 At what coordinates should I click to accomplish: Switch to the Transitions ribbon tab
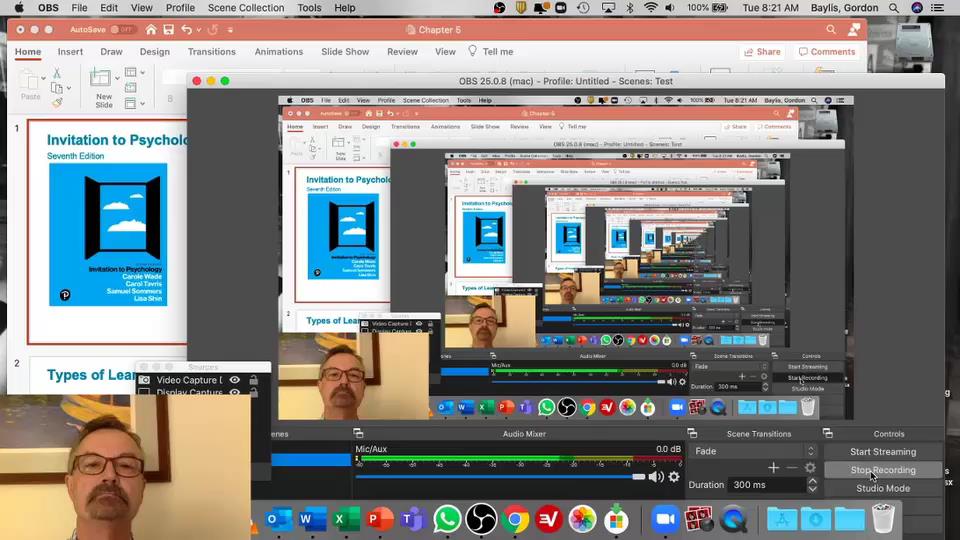coord(211,52)
